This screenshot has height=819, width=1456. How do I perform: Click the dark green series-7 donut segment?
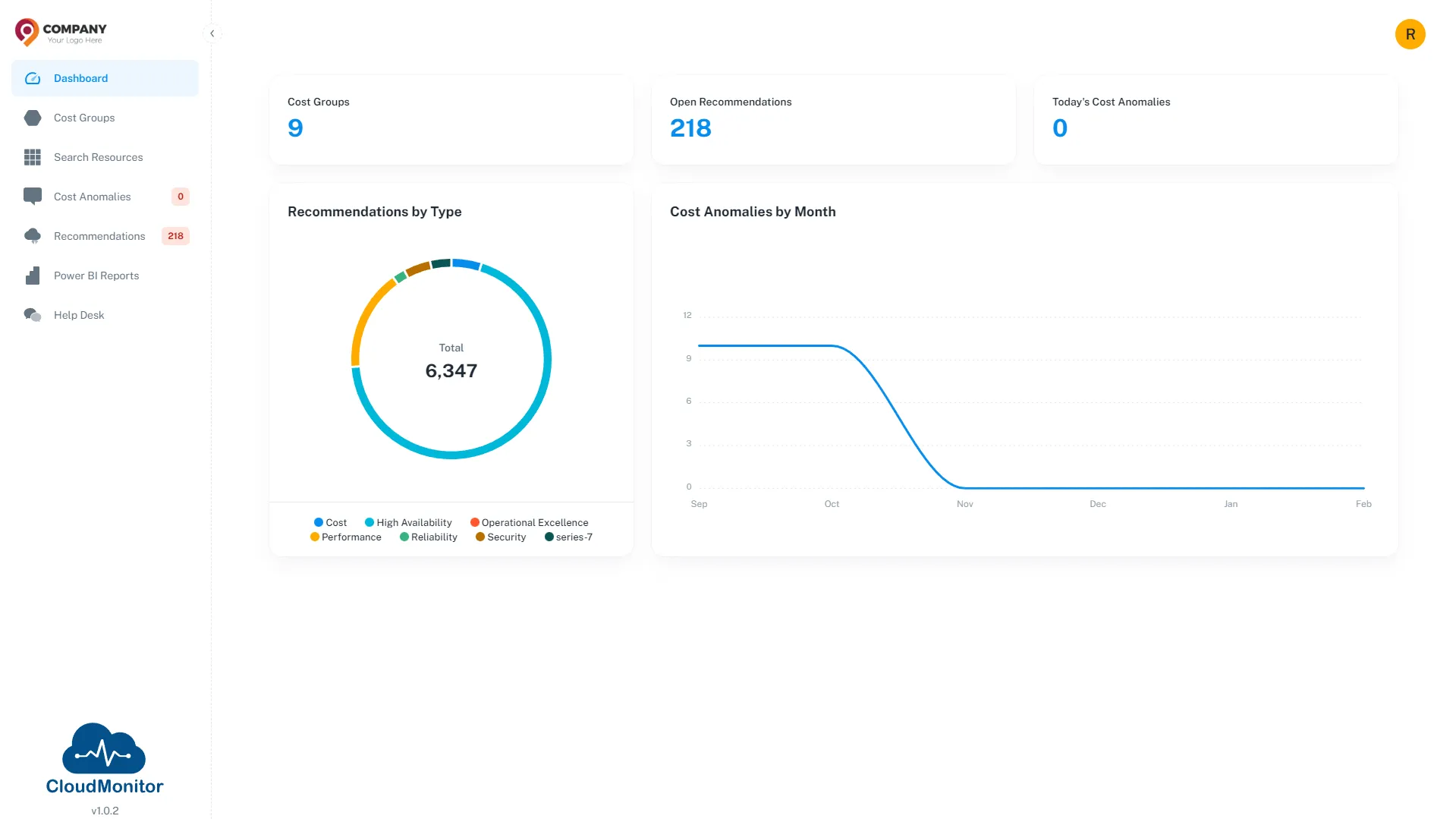tap(442, 263)
